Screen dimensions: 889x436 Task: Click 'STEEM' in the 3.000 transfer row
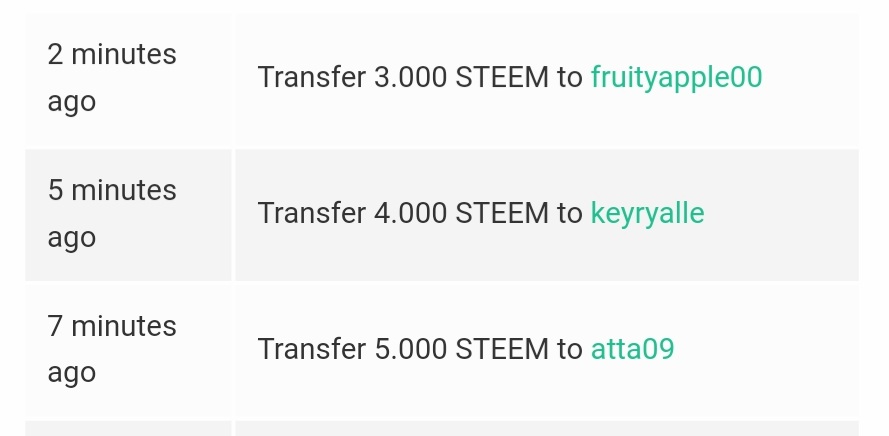(502, 77)
